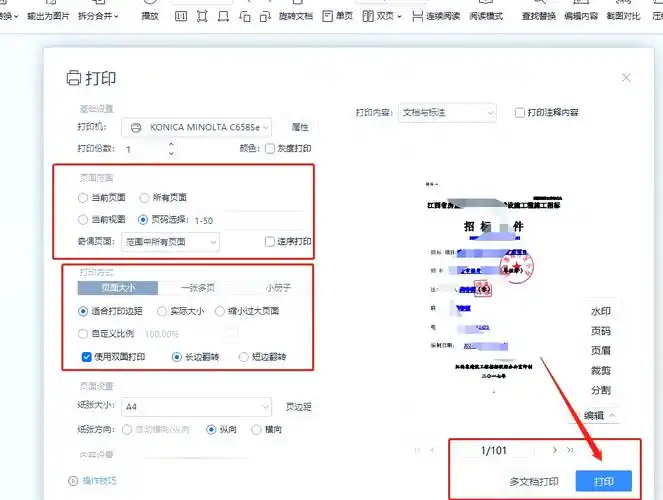Select 自定义比例 radio option
Image resolution: width=663 pixels, height=500 pixels.
[83, 334]
